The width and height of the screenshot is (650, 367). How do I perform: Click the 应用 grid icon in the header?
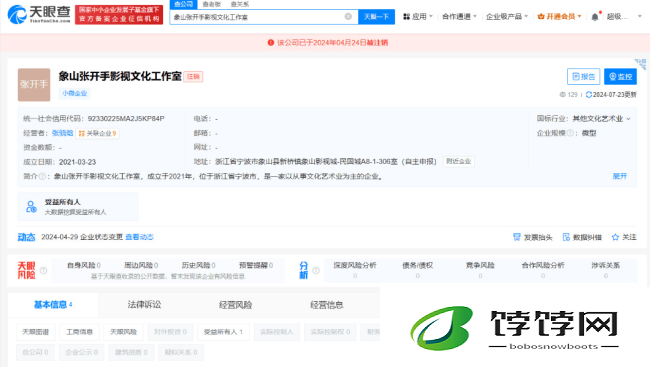[407, 17]
